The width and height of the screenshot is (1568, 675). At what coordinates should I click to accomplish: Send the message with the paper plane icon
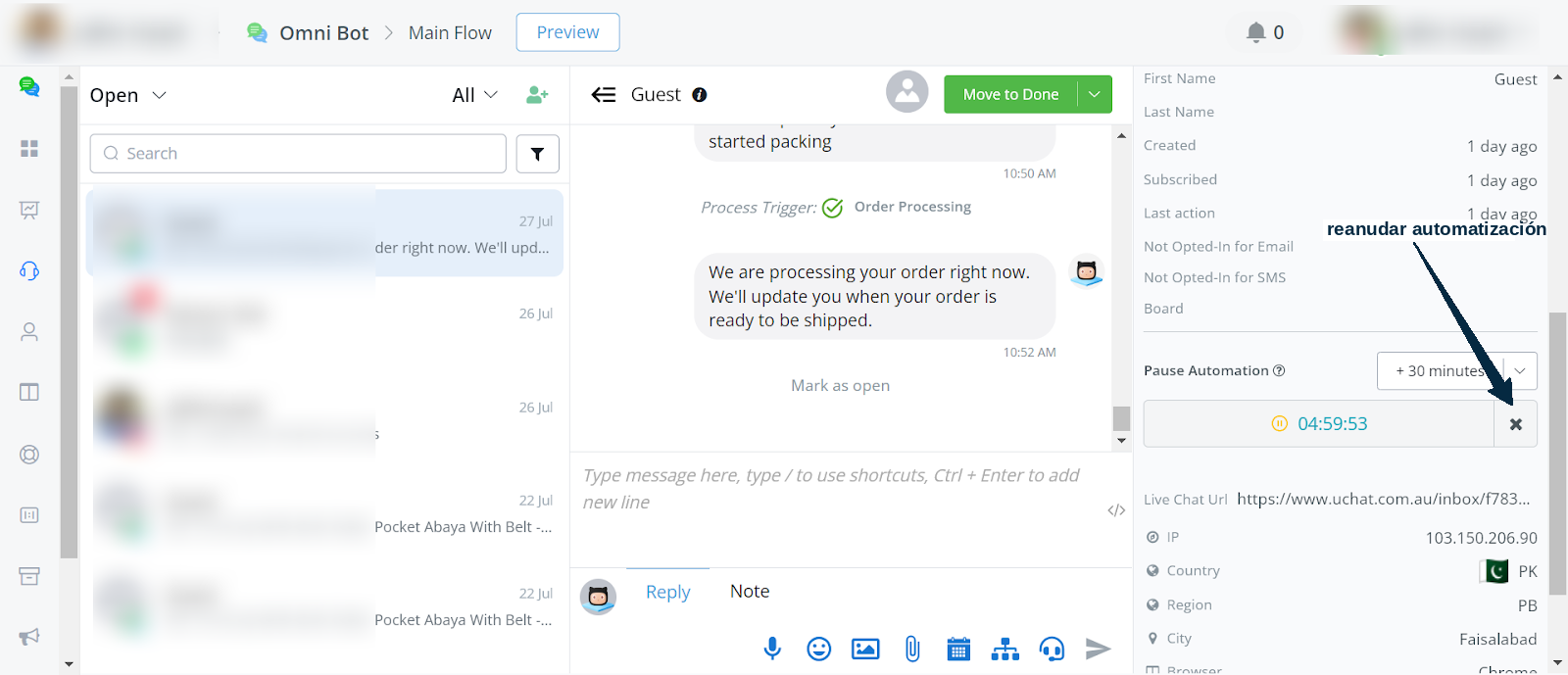pyautogui.click(x=1099, y=649)
